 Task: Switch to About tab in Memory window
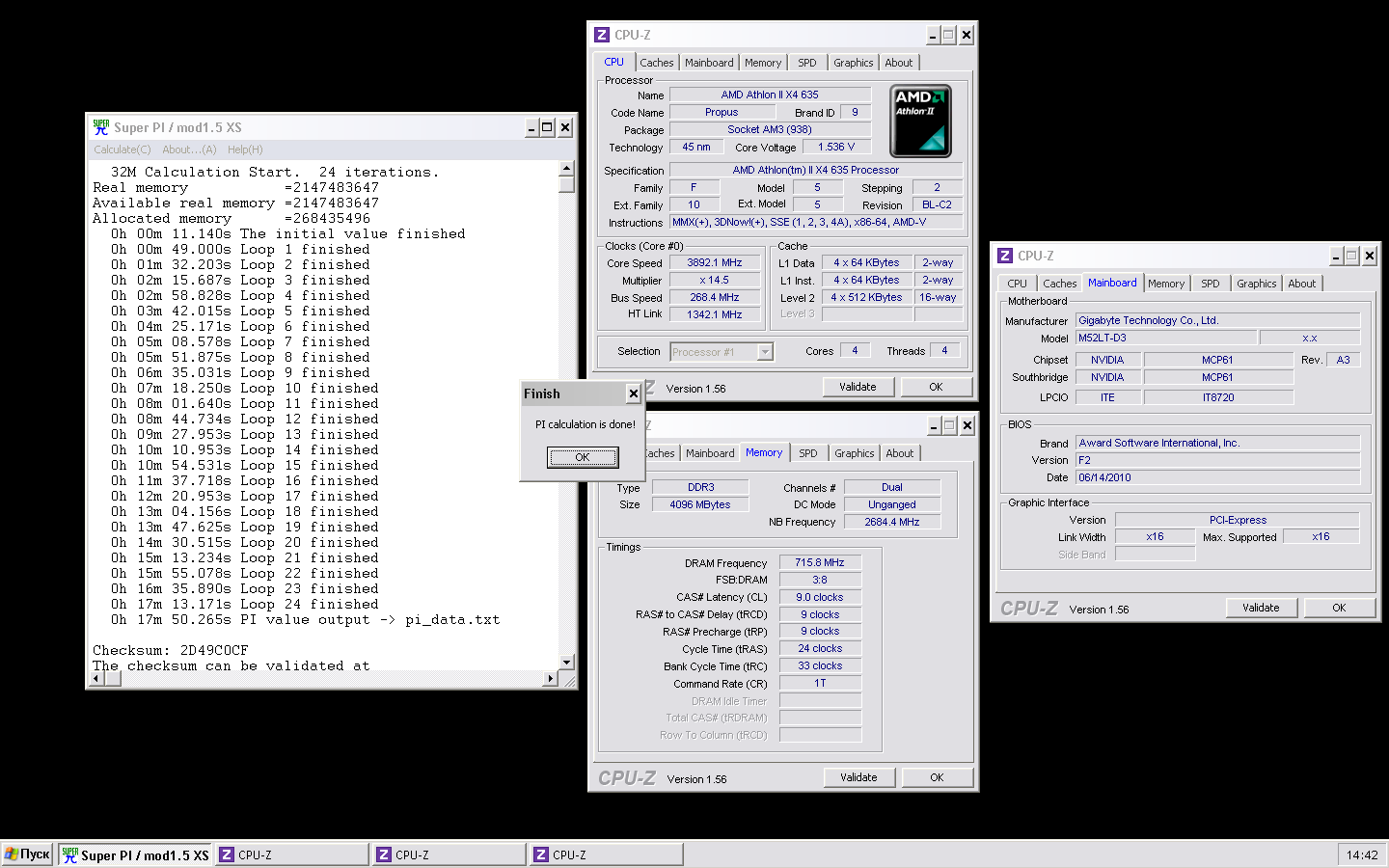pyautogui.click(x=900, y=453)
